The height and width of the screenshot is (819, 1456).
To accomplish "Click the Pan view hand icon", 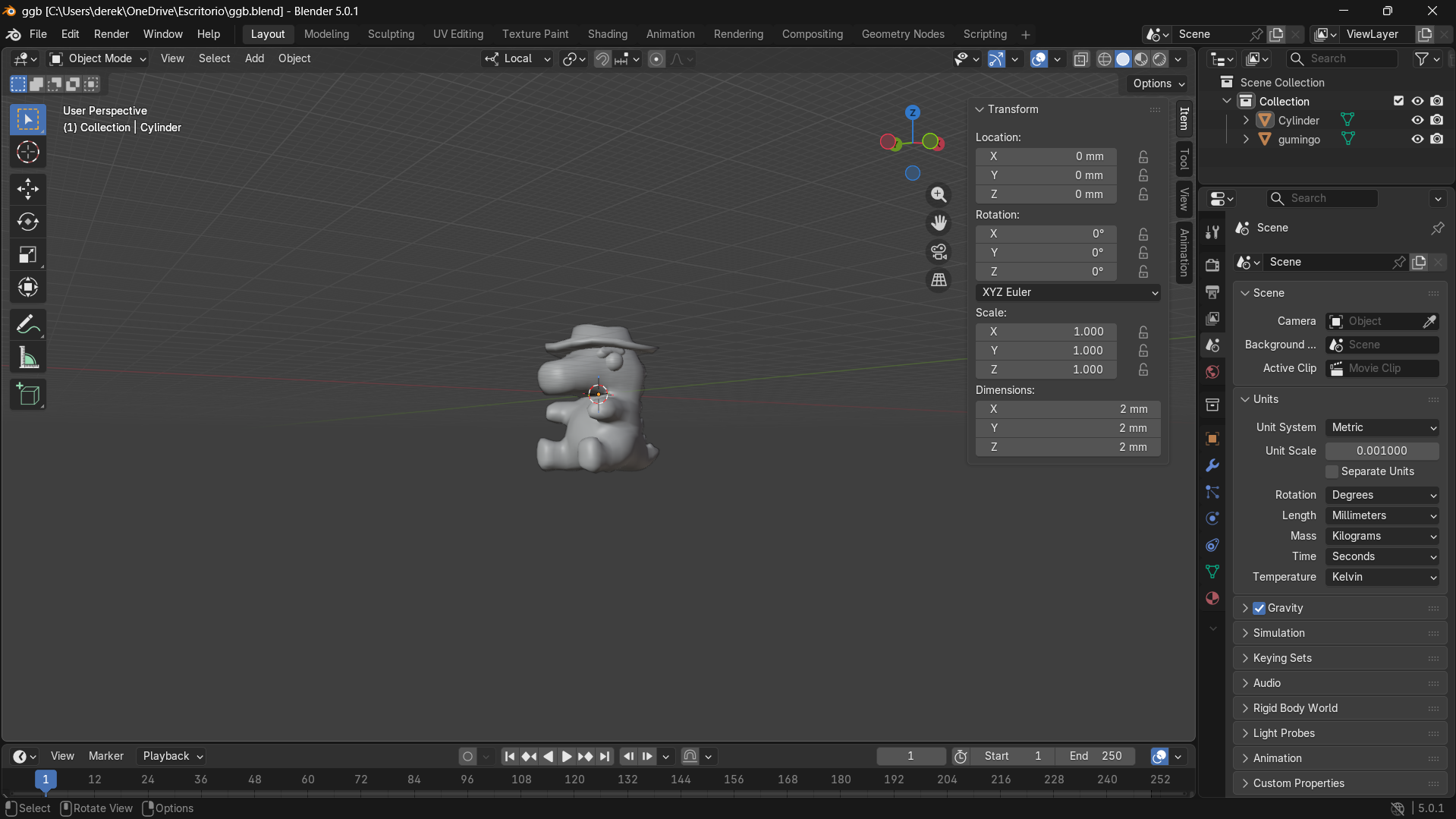I will coord(939,223).
